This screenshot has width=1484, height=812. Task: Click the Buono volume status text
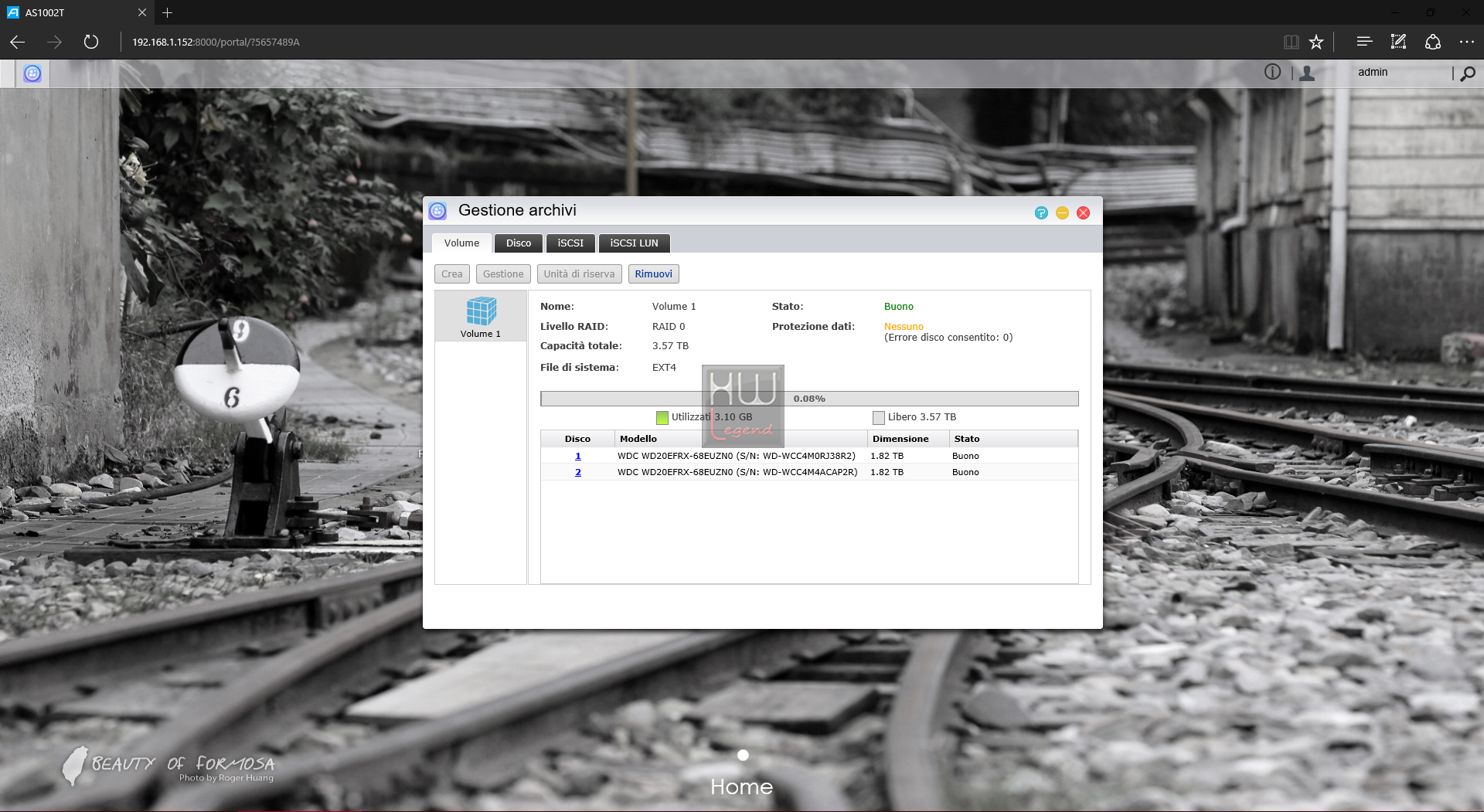(899, 307)
